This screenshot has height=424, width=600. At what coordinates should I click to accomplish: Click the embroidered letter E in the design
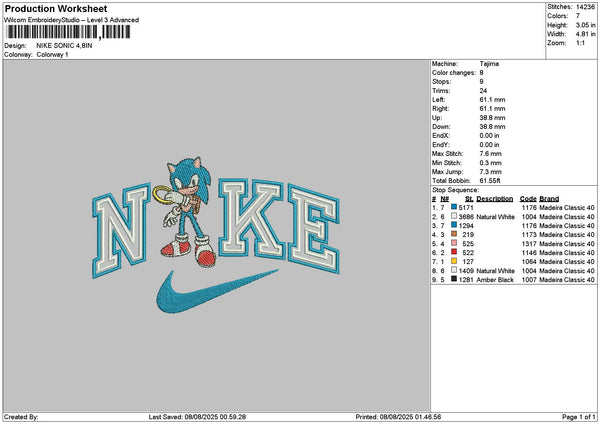314,229
